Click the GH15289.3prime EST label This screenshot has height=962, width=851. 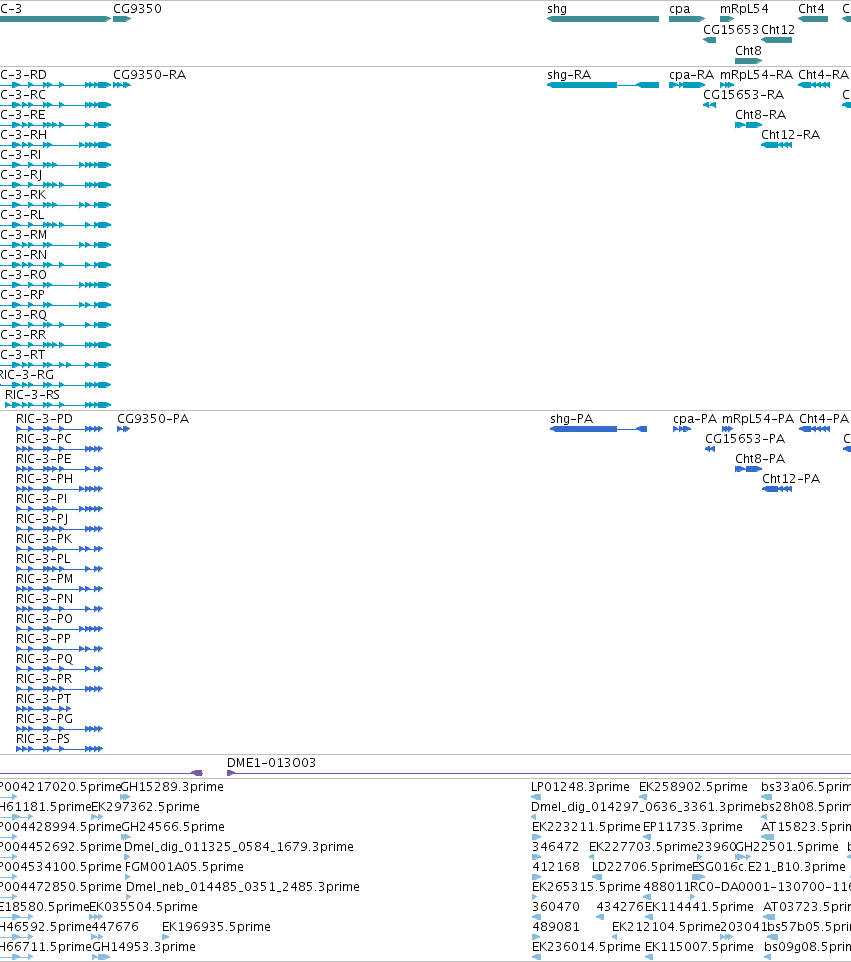coord(172,787)
